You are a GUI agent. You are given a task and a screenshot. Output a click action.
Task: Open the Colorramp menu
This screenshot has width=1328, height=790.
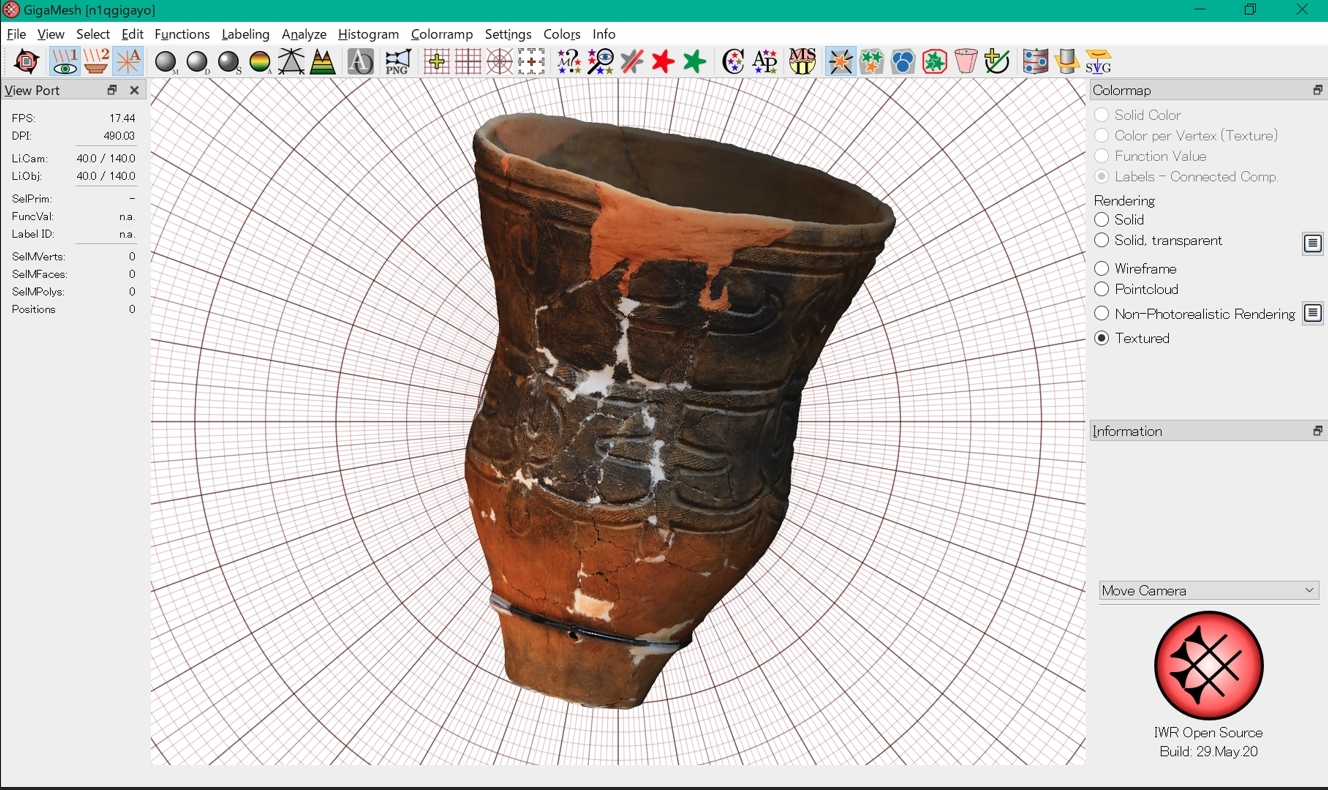[442, 34]
